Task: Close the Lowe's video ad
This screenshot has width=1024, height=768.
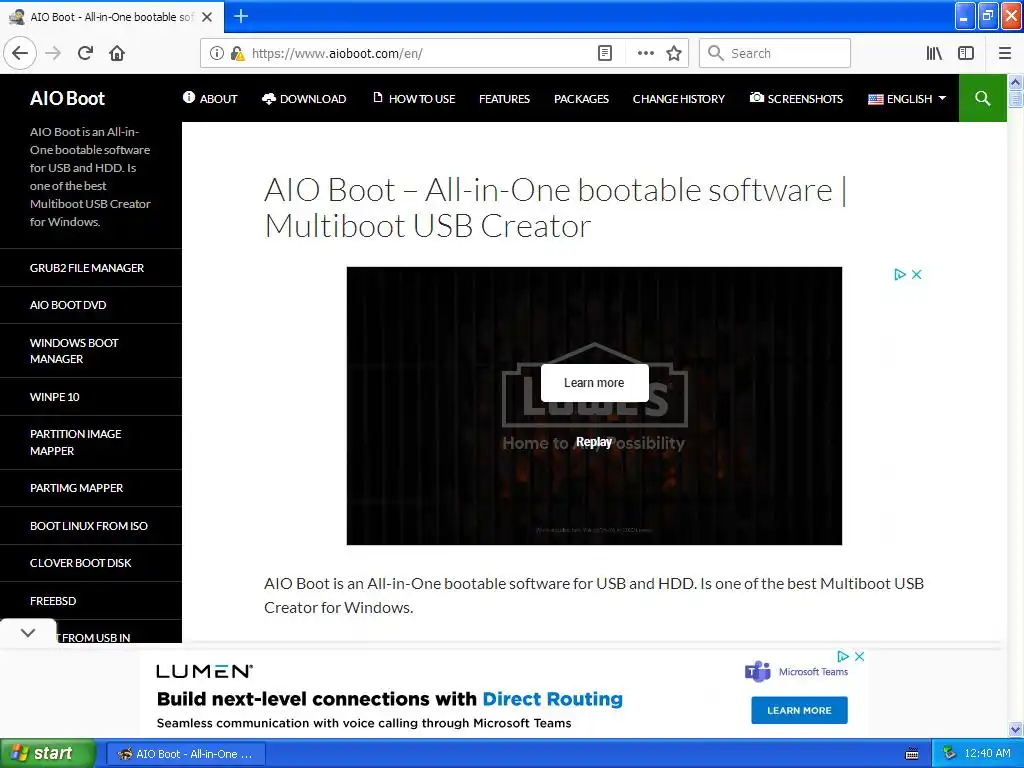Action: click(916, 274)
